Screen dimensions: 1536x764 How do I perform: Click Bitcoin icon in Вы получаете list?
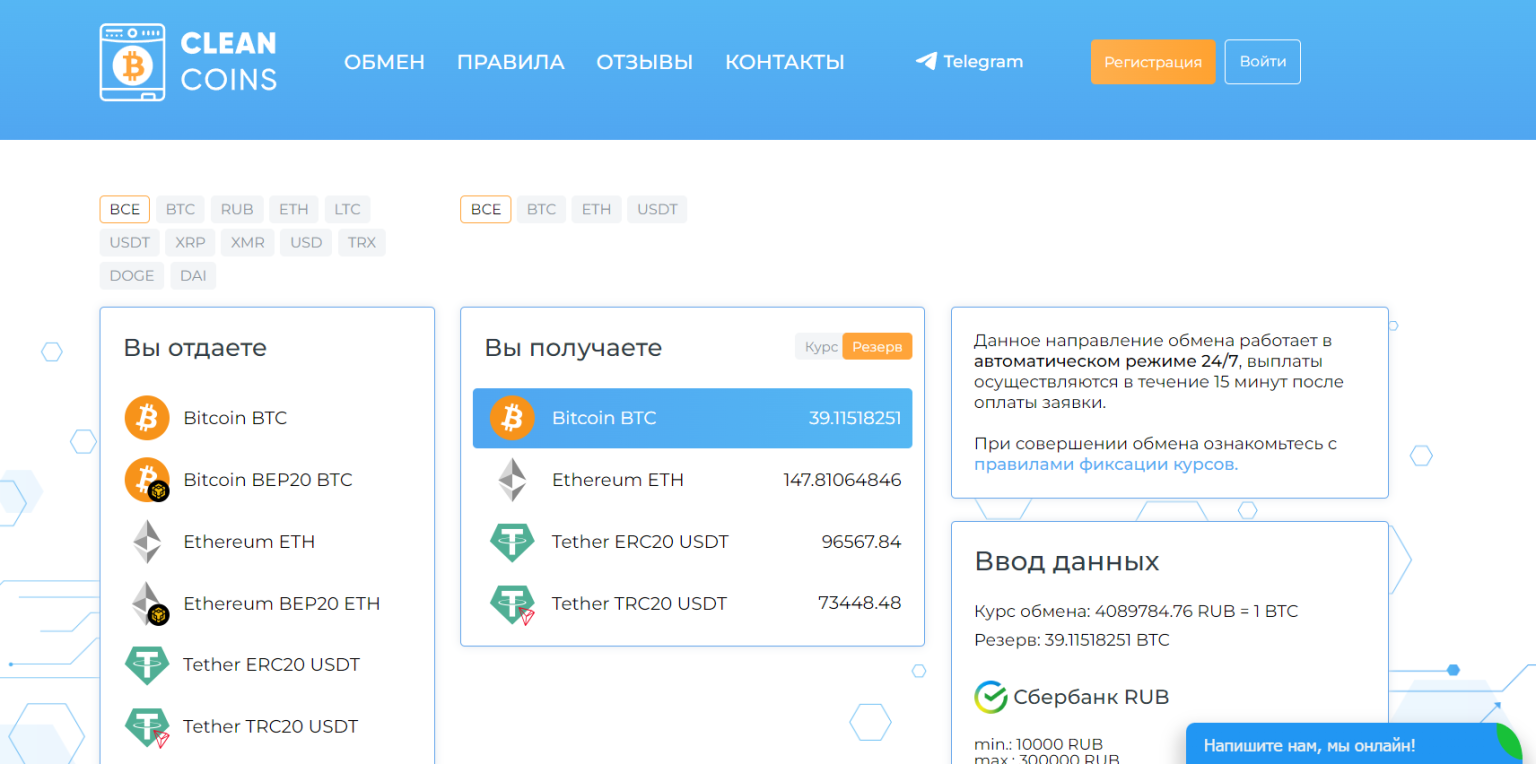click(x=512, y=417)
